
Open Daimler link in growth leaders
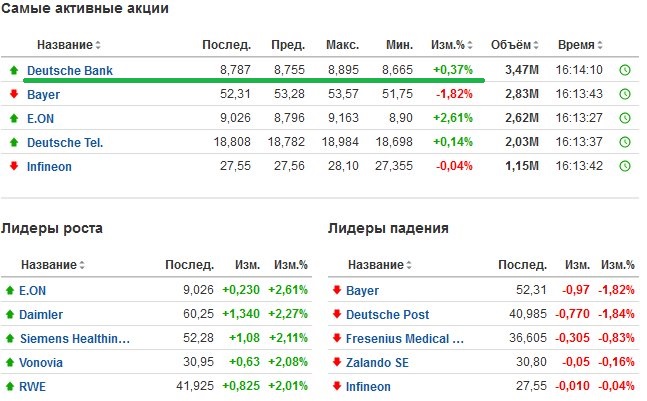pos(41,315)
